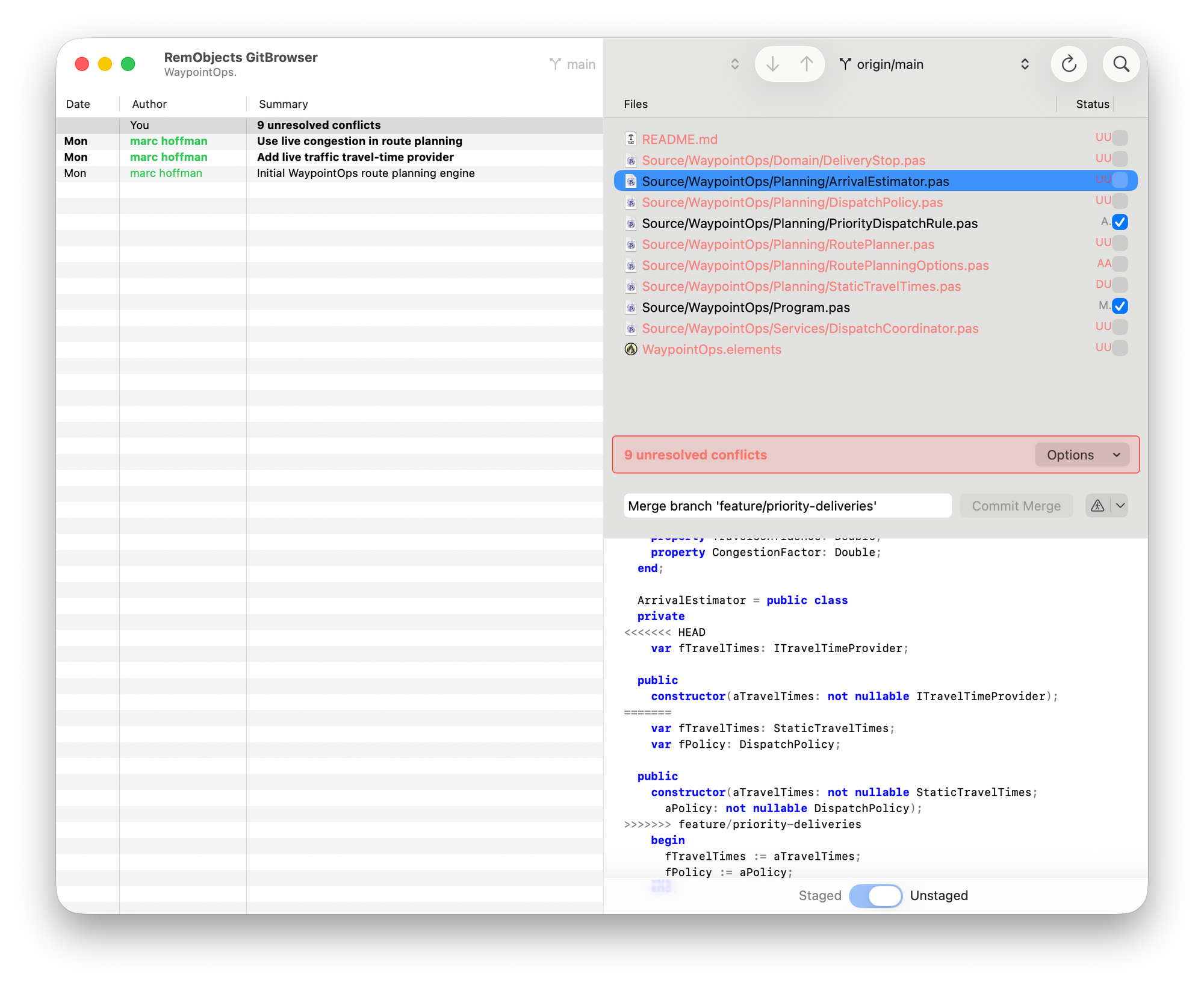
Task: Click the ======= conflict separator line
Action: tap(647, 712)
